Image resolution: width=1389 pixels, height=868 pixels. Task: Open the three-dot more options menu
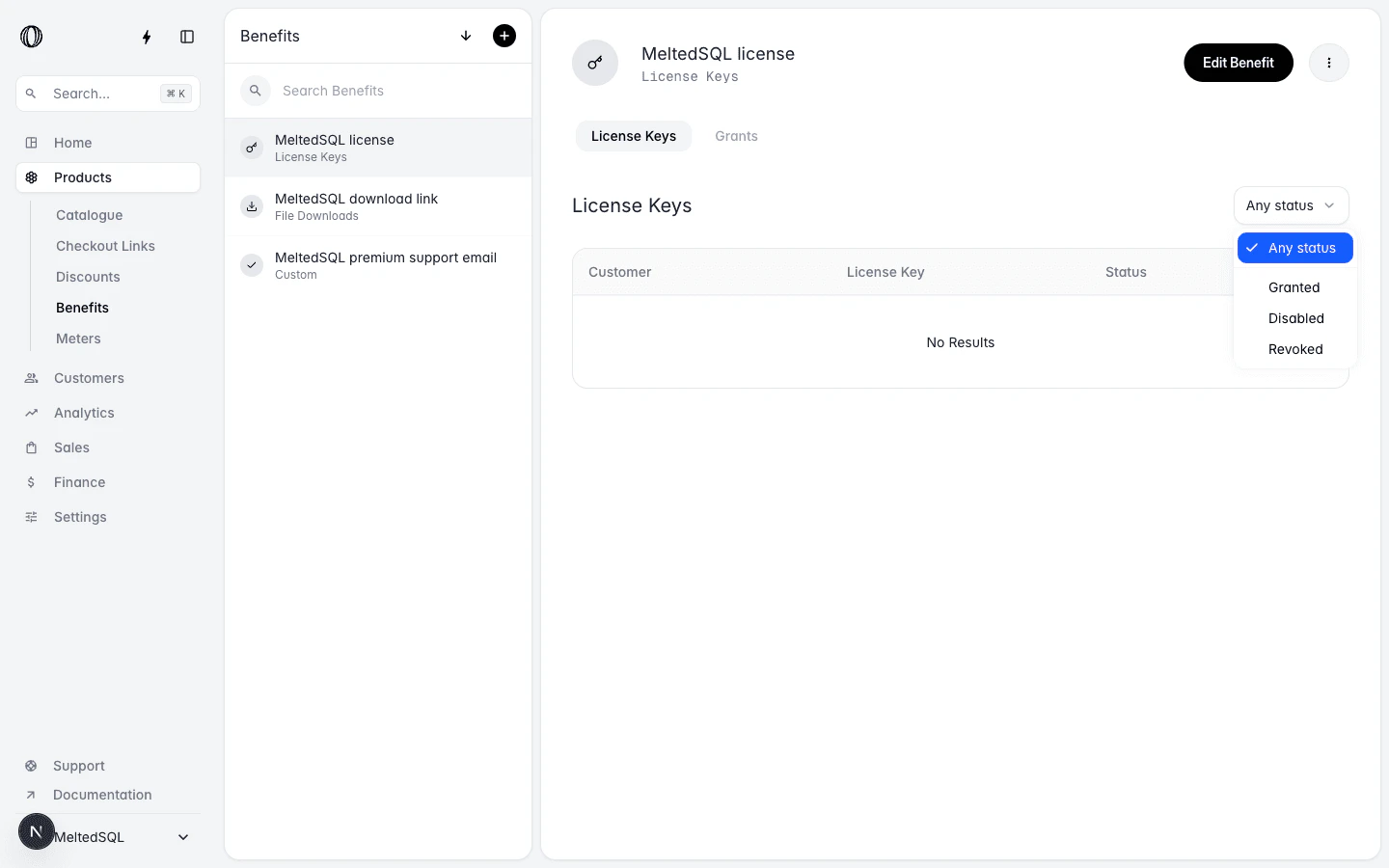(1329, 63)
